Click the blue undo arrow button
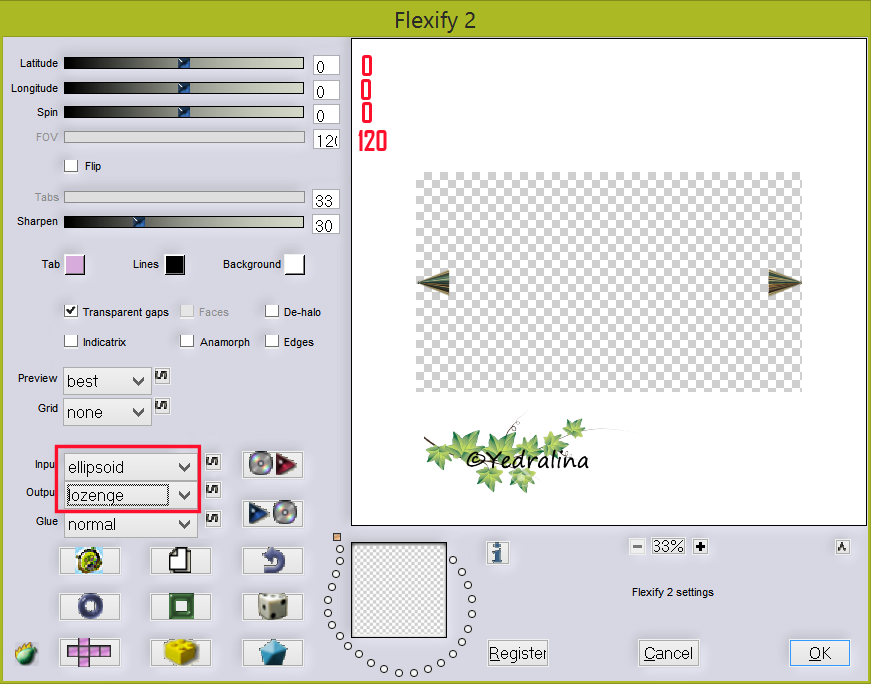Screen dimensions: 871x684 273,560
